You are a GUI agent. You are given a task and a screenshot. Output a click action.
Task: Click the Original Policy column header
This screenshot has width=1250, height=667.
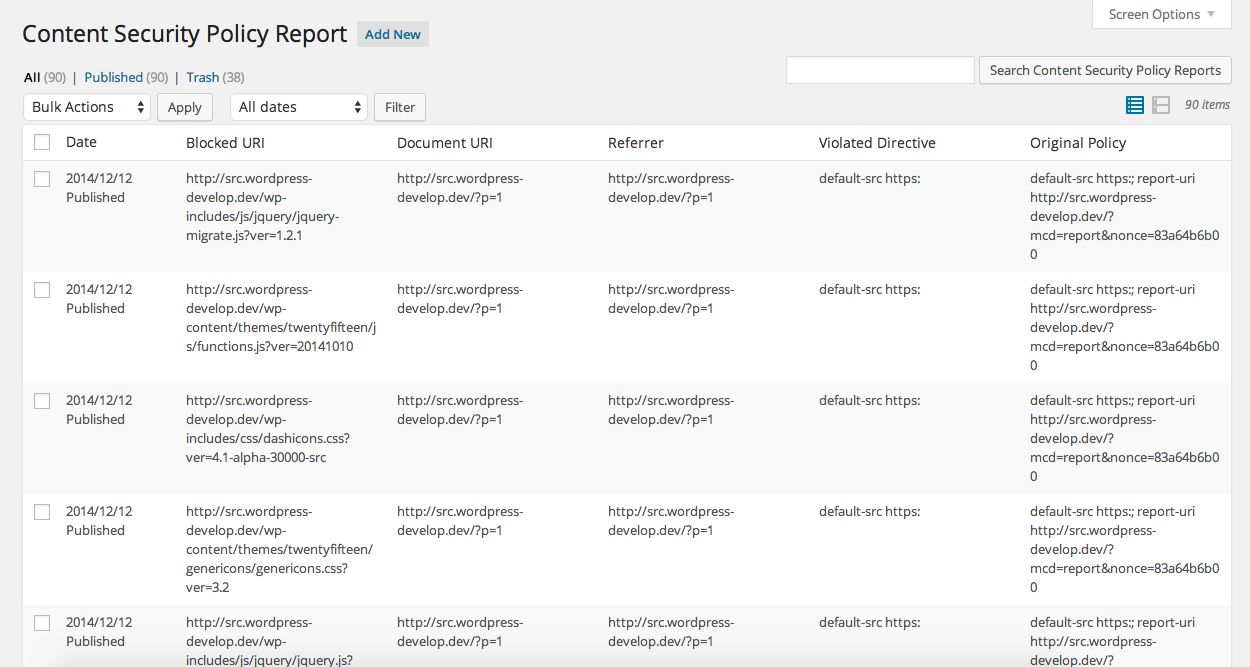(1078, 143)
